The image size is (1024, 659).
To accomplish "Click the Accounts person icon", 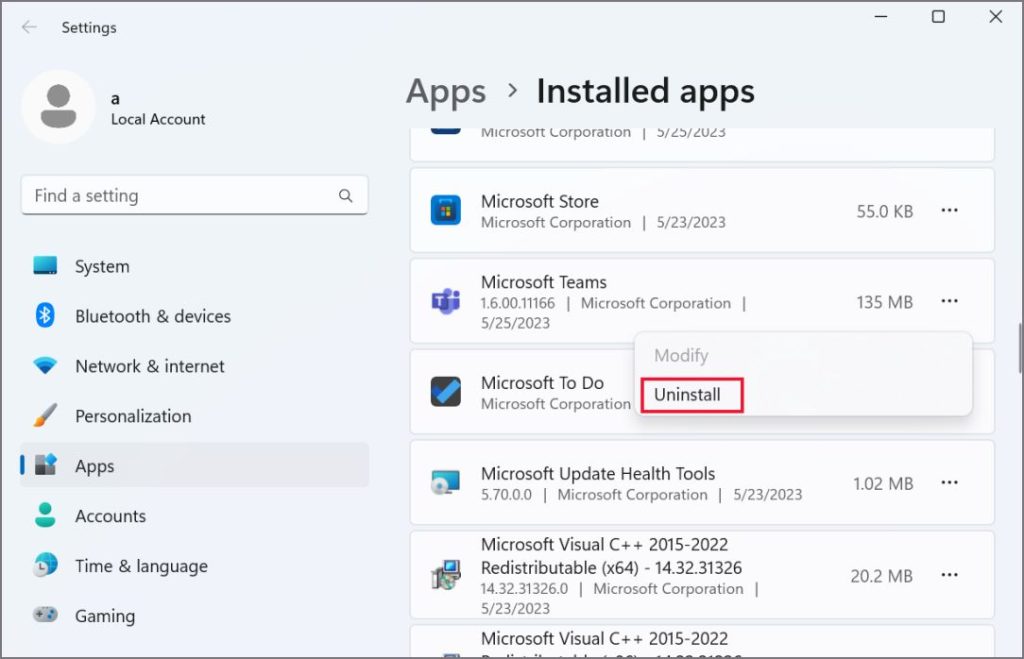I will tap(45, 515).
